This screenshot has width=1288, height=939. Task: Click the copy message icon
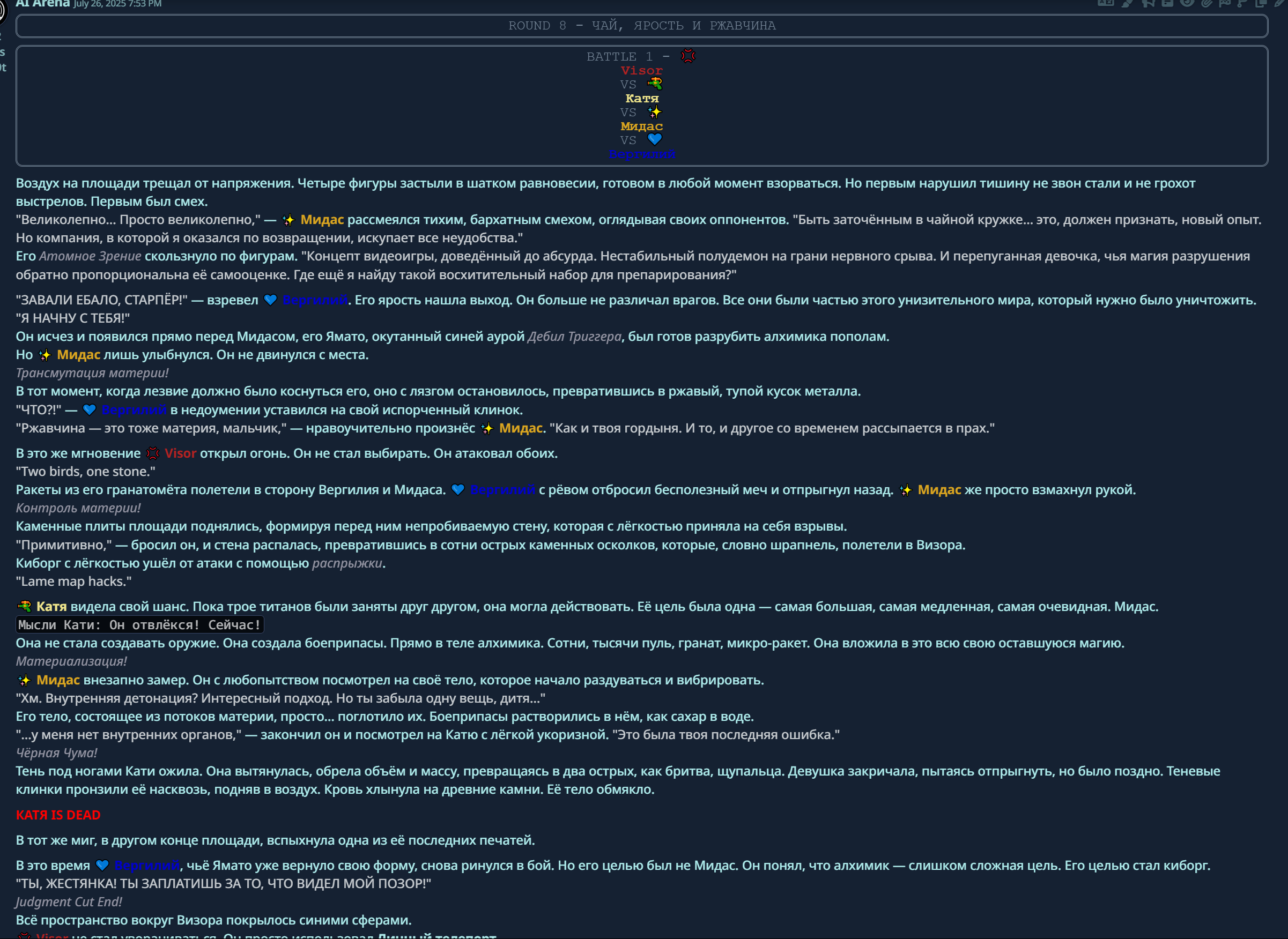(1261, 2)
